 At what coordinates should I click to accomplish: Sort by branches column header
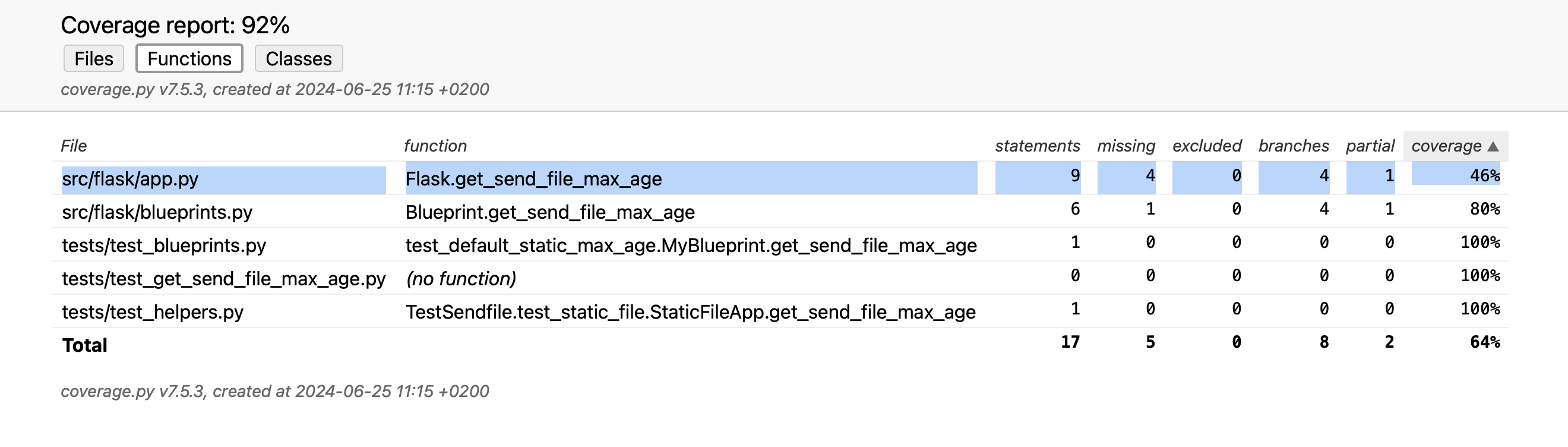1294,146
